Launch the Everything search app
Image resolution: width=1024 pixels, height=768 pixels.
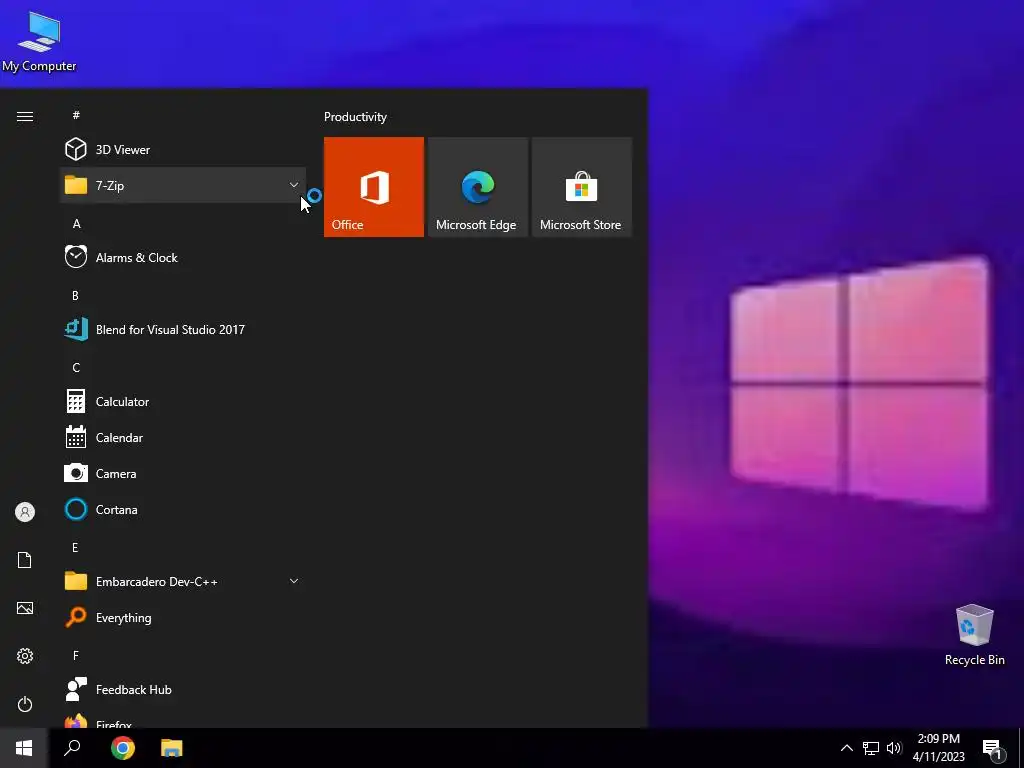pyautogui.click(x=183, y=617)
